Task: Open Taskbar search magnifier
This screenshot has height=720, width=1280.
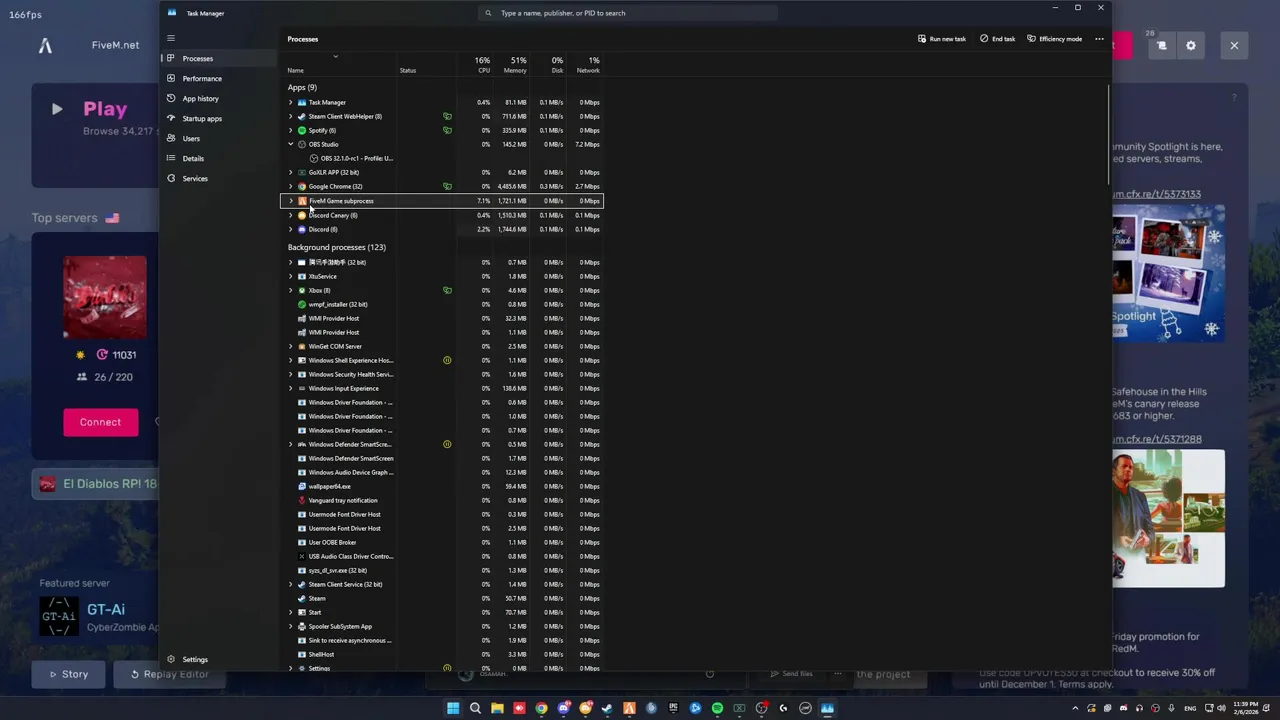Action: [475, 708]
